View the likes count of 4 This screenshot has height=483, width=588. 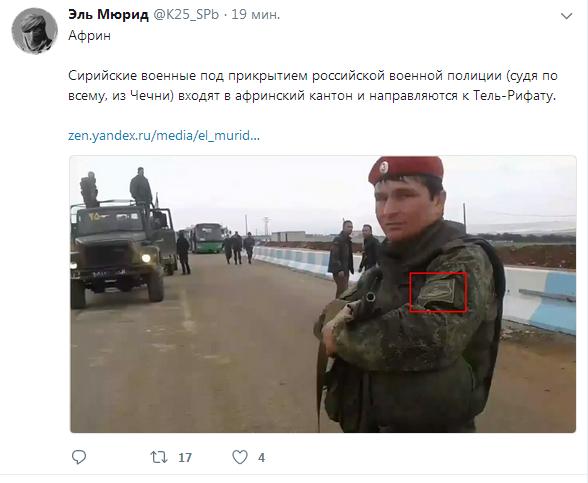261,458
